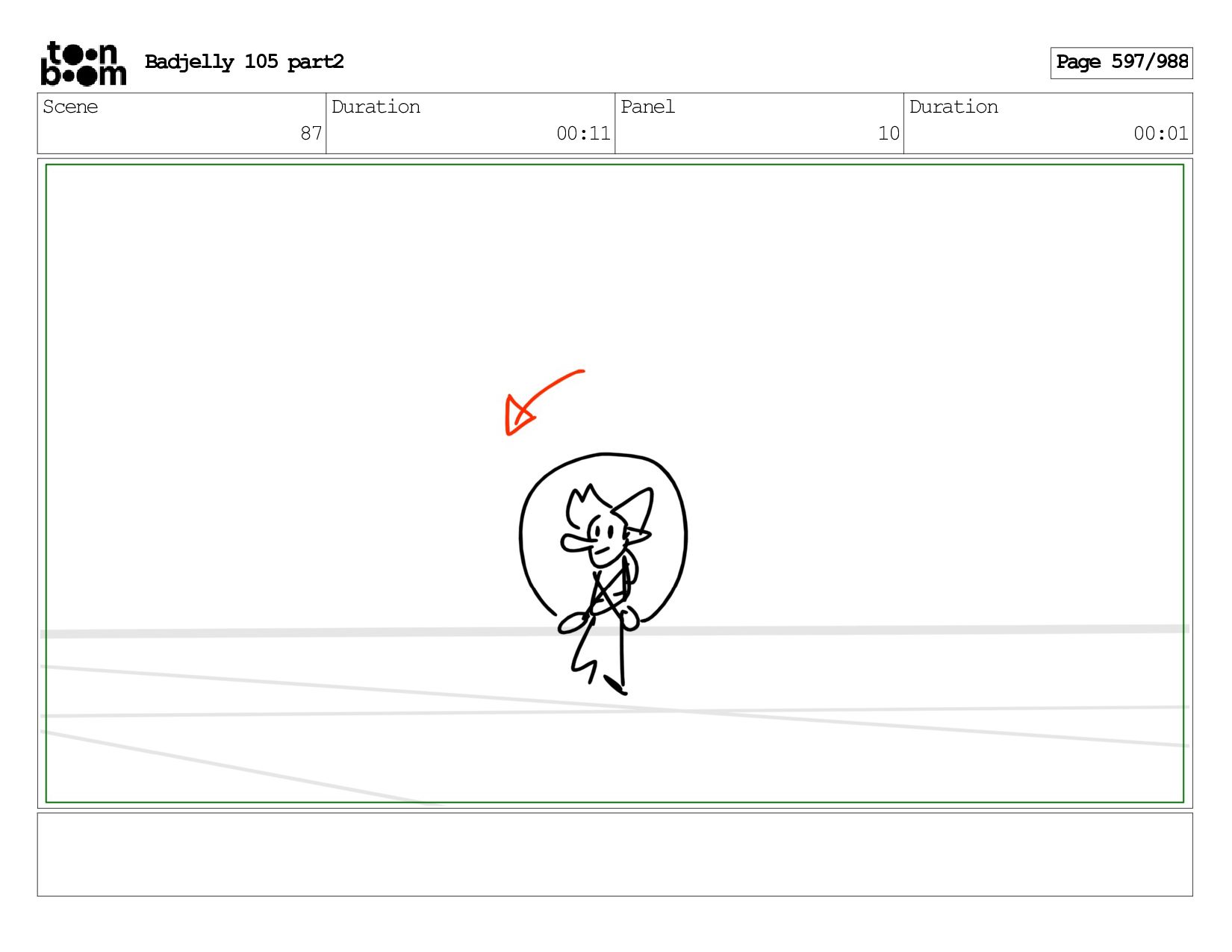Screen dimensions: 1232x952
Task: Click the Toon Boom logo
Action: [x=83, y=63]
